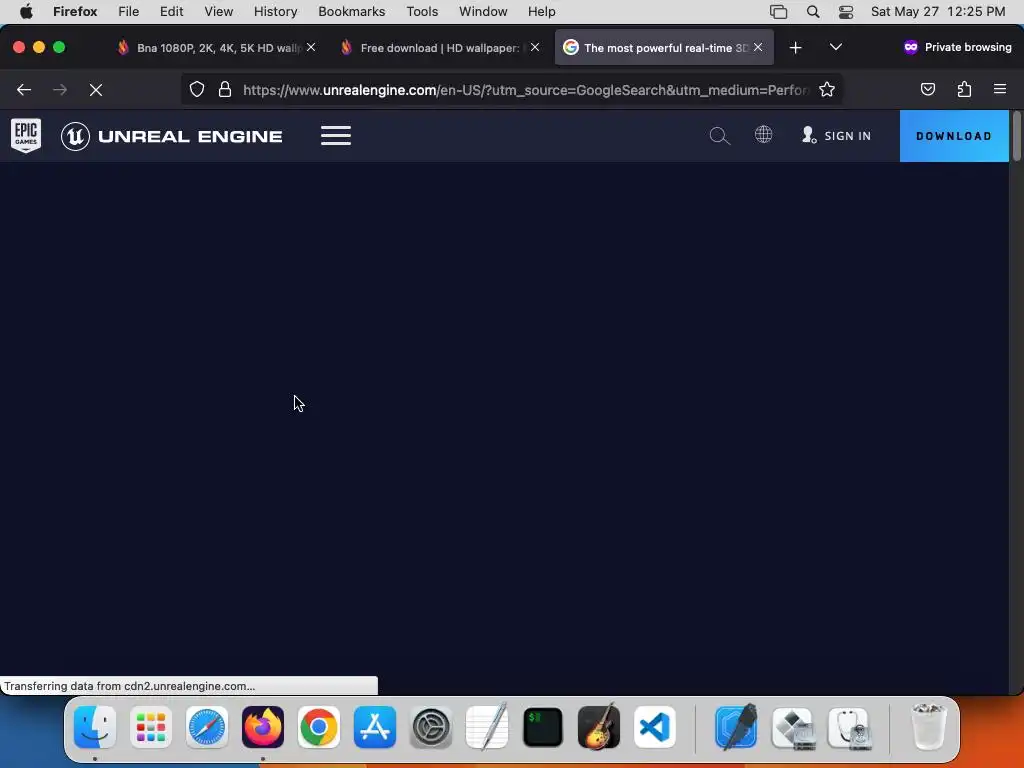The height and width of the screenshot is (768, 1024).
Task: Stop loading the page
Action: tap(96, 89)
